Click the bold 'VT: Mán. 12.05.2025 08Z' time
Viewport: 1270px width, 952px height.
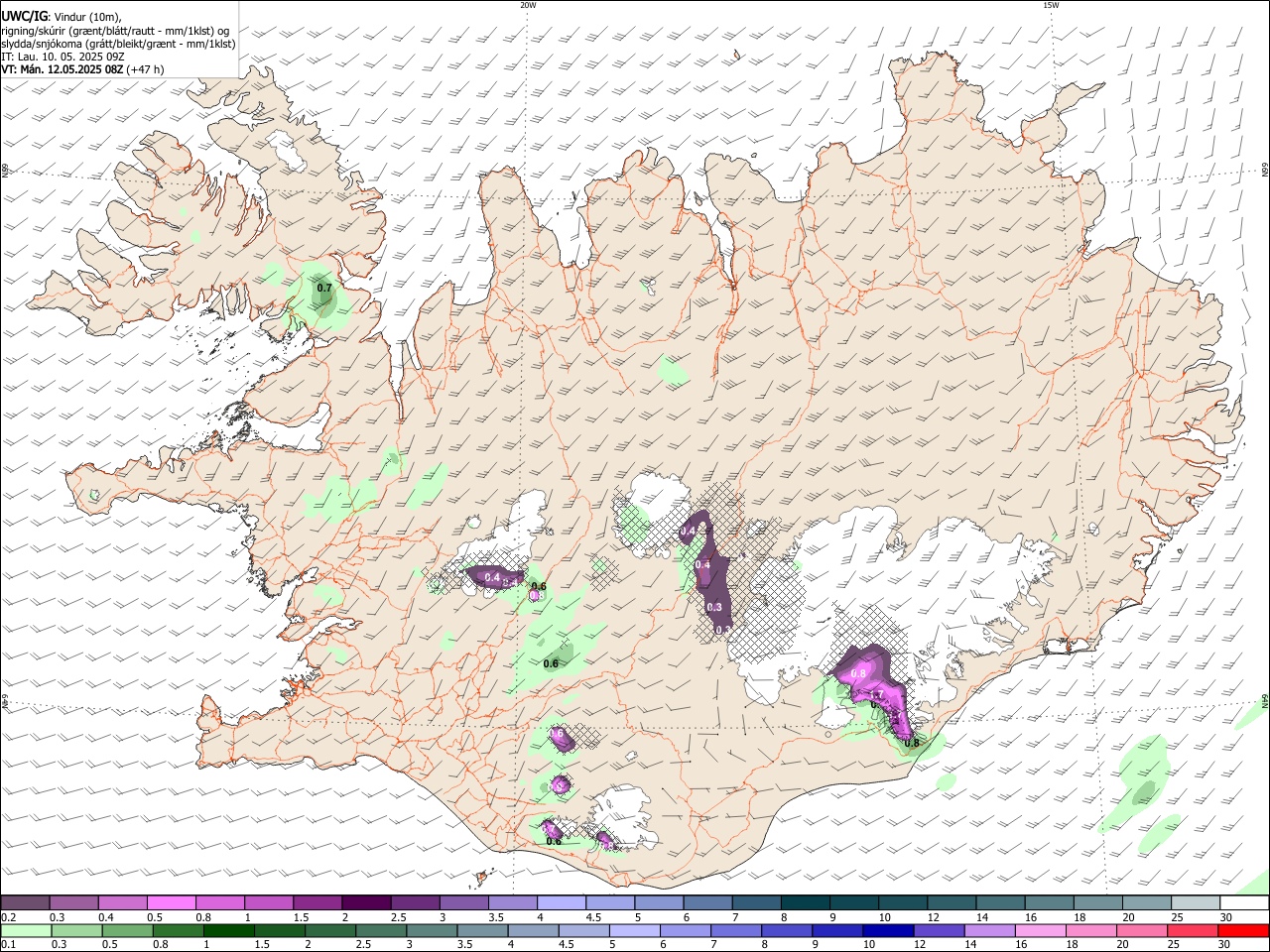tap(62, 69)
